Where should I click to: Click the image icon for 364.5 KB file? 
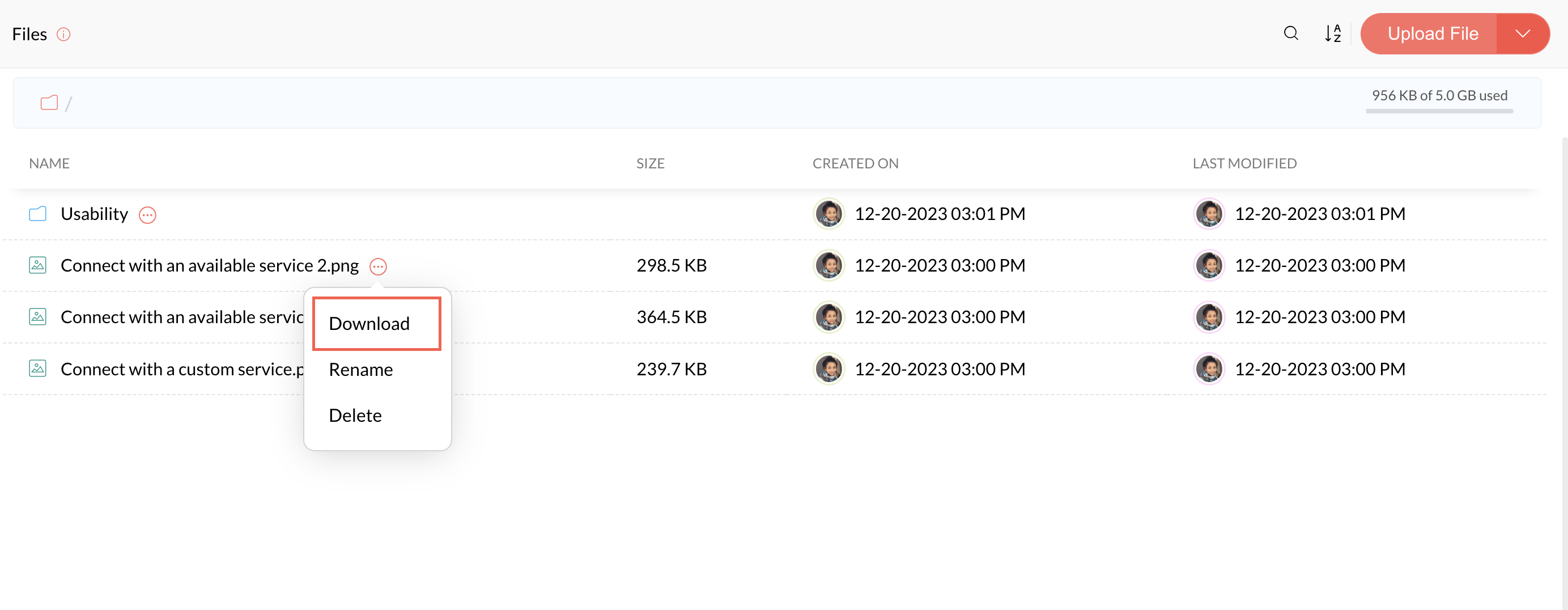coord(38,317)
